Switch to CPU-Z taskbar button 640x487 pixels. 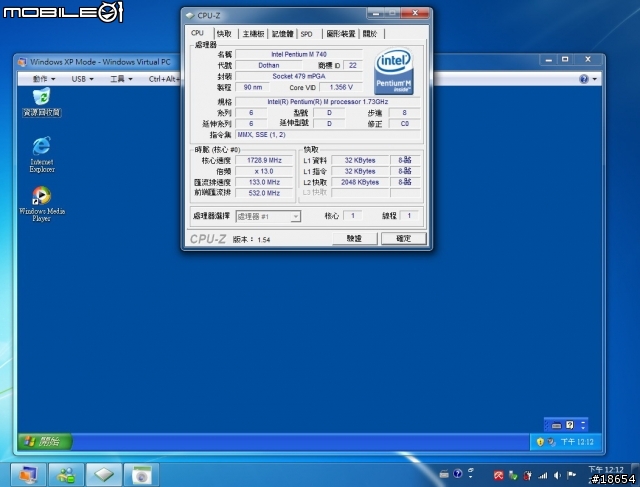pyautogui.click(x=104, y=474)
